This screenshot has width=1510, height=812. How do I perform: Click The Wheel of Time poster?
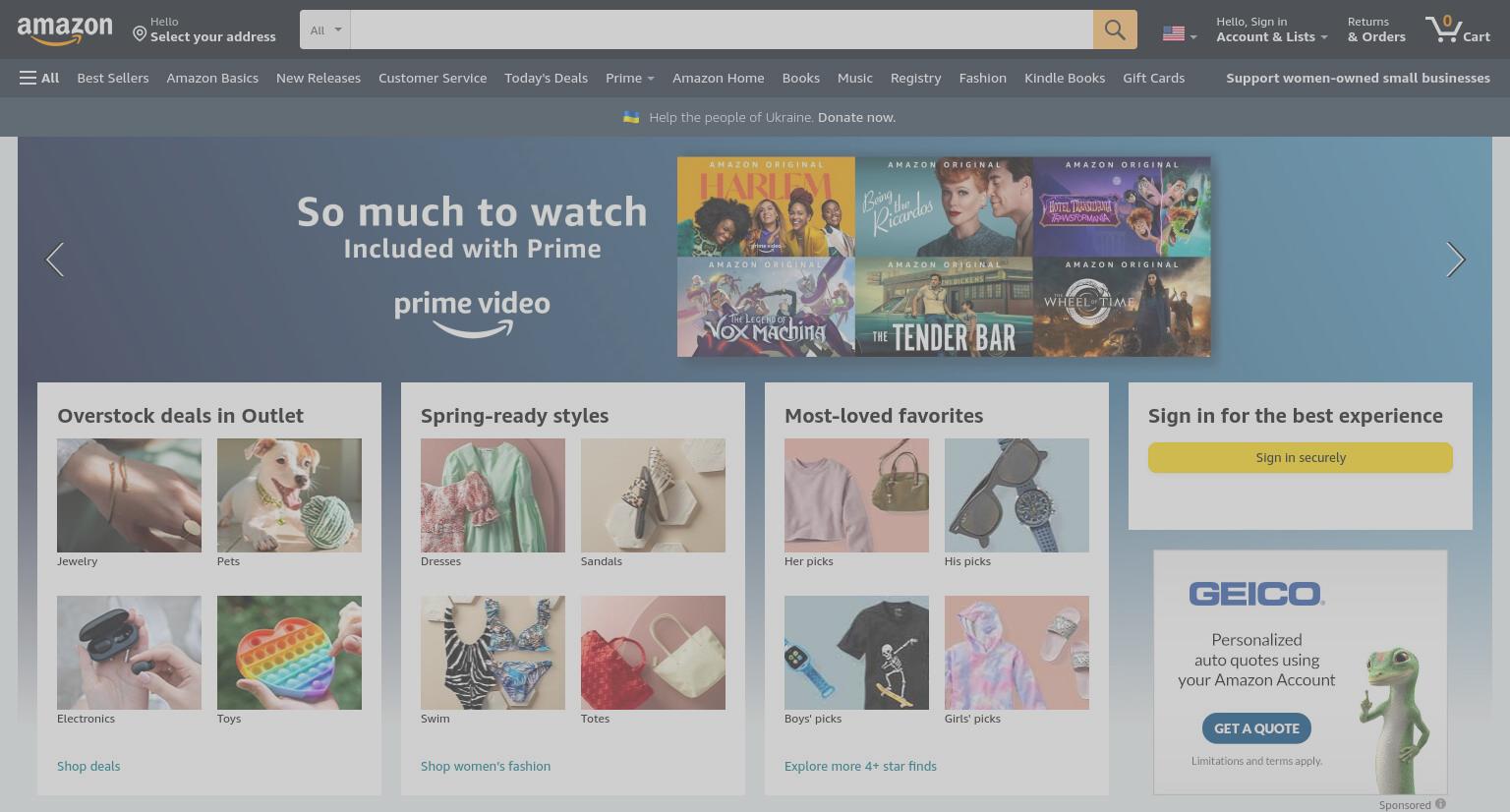coord(1122,307)
